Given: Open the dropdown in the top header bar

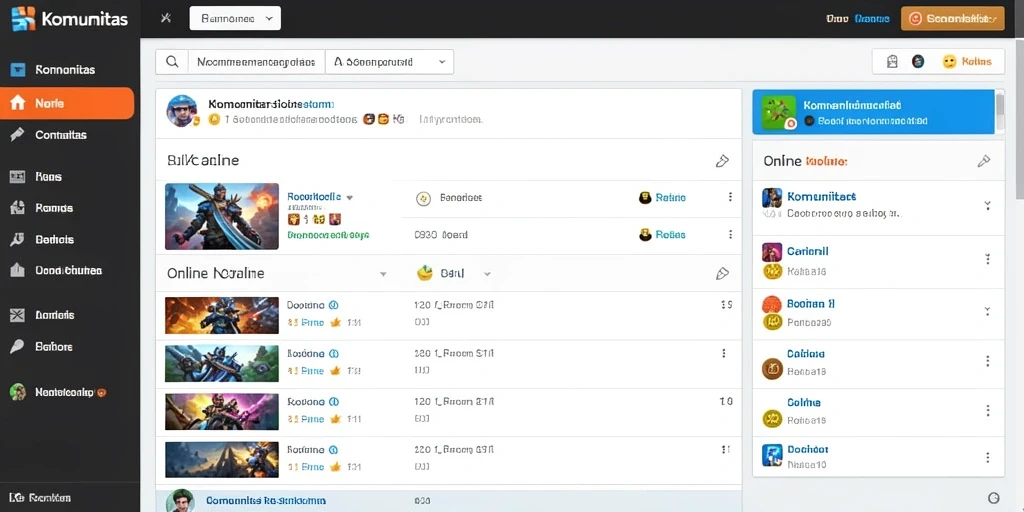Looking at the screenshot, I should pos(235,19).
